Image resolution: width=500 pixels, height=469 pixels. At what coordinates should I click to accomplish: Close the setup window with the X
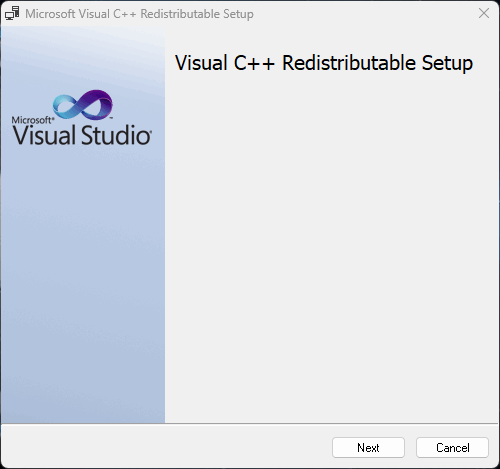coord(484,13)
